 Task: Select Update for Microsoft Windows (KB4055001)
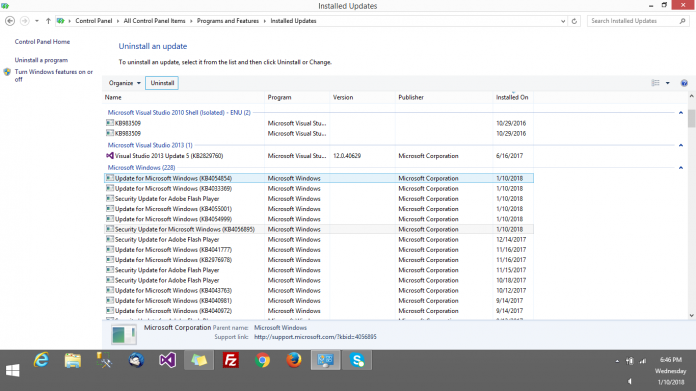tap(319, 209)
